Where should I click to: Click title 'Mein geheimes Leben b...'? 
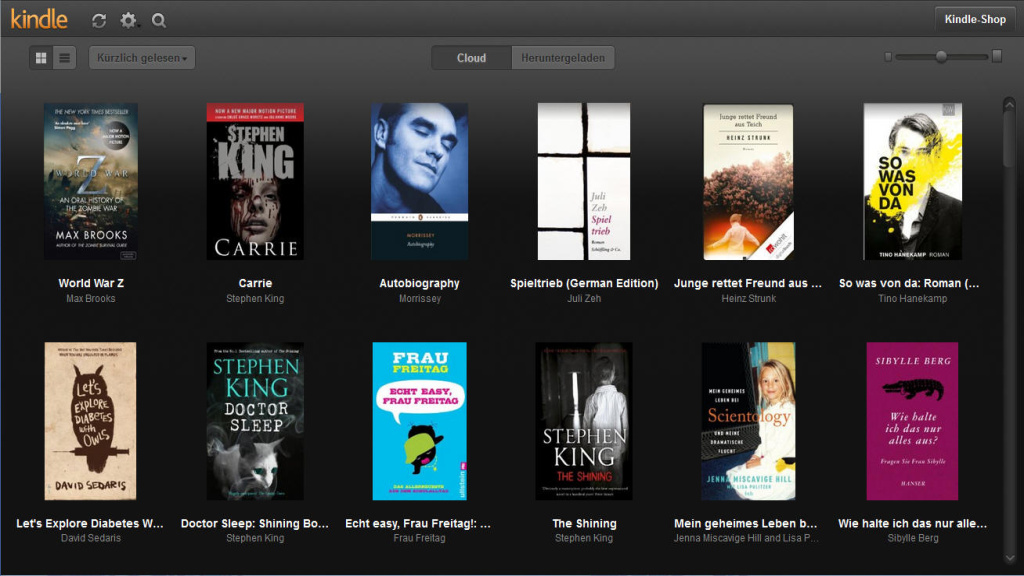tap(746, 524)
